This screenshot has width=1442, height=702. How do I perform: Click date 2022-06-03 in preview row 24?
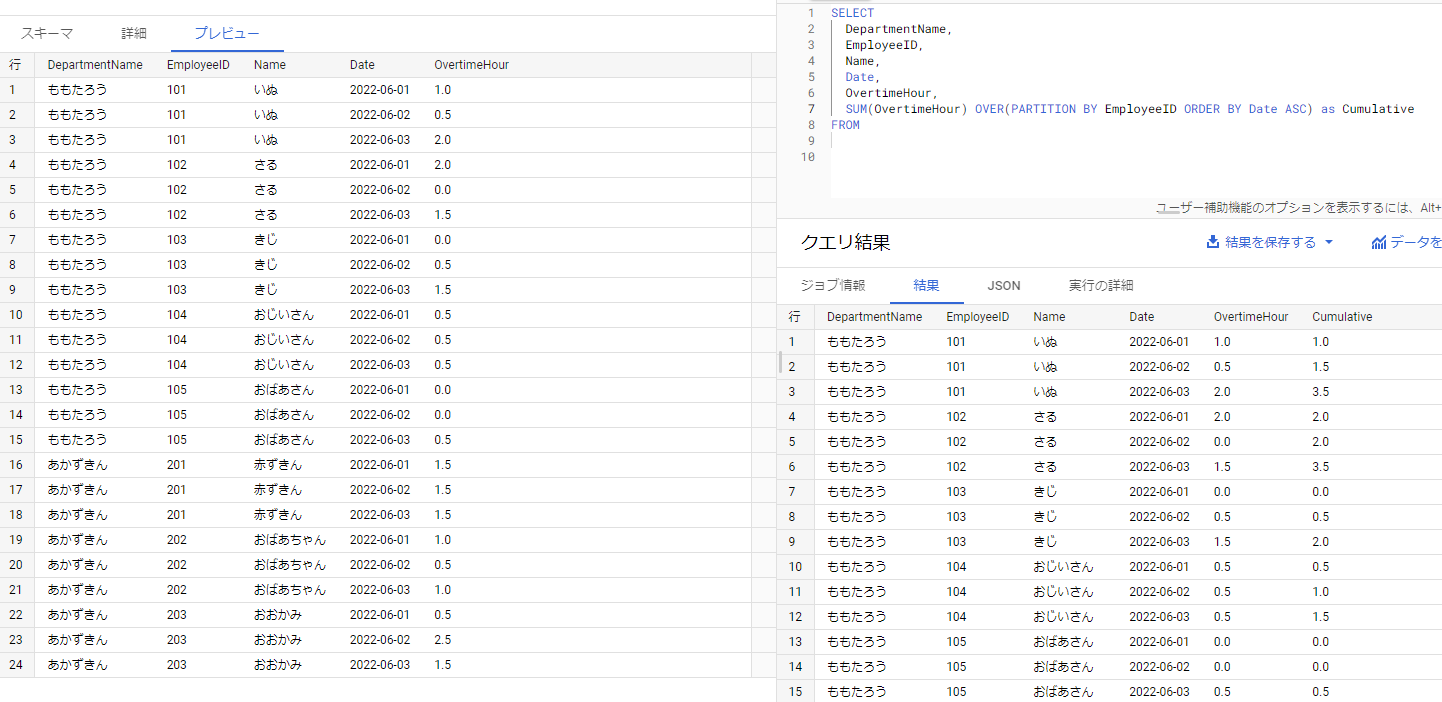(380, 665)
